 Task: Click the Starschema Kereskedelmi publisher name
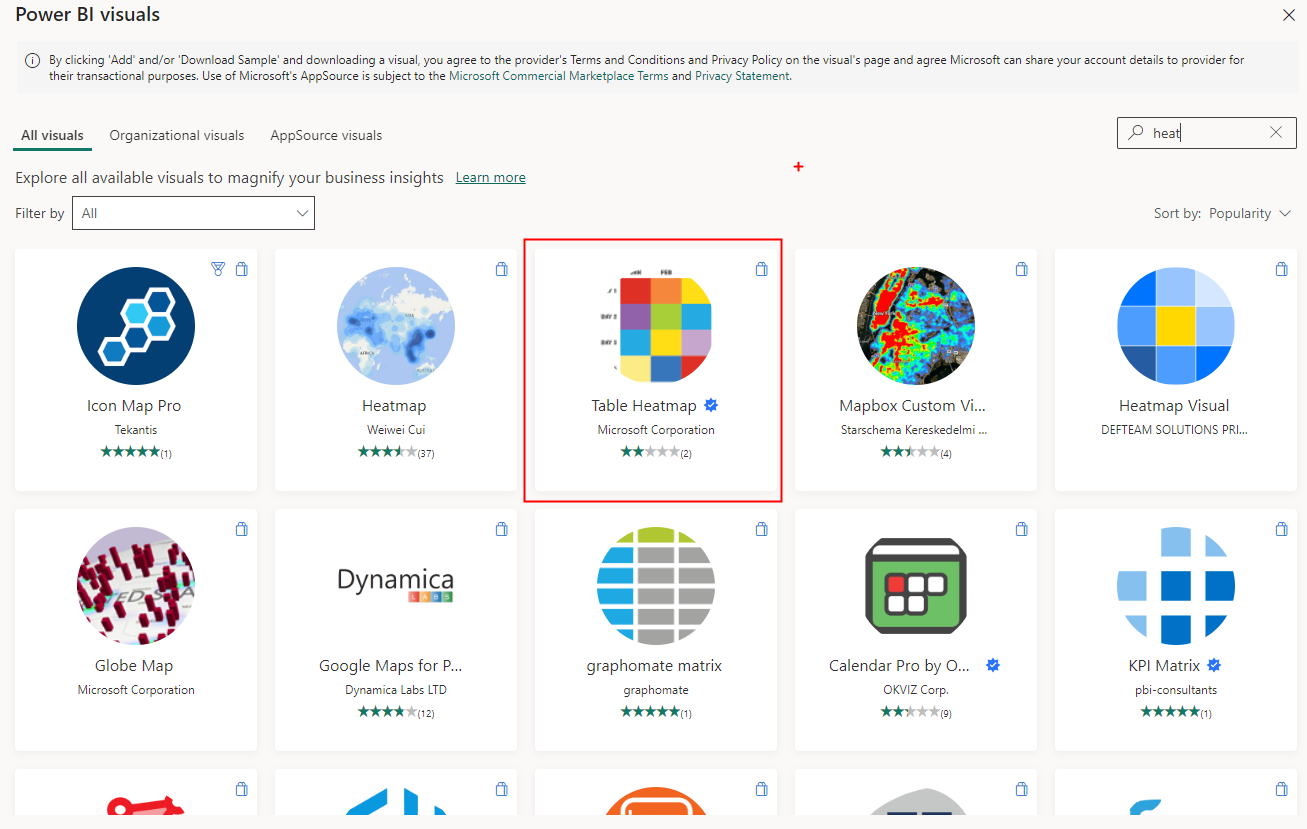(x=915, y=430)
